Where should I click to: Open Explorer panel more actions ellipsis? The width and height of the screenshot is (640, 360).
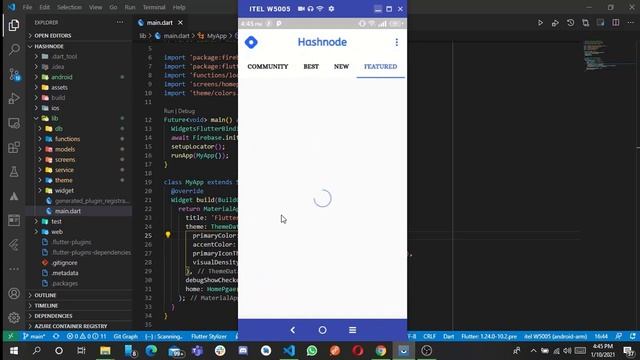(x=120, y=22)
